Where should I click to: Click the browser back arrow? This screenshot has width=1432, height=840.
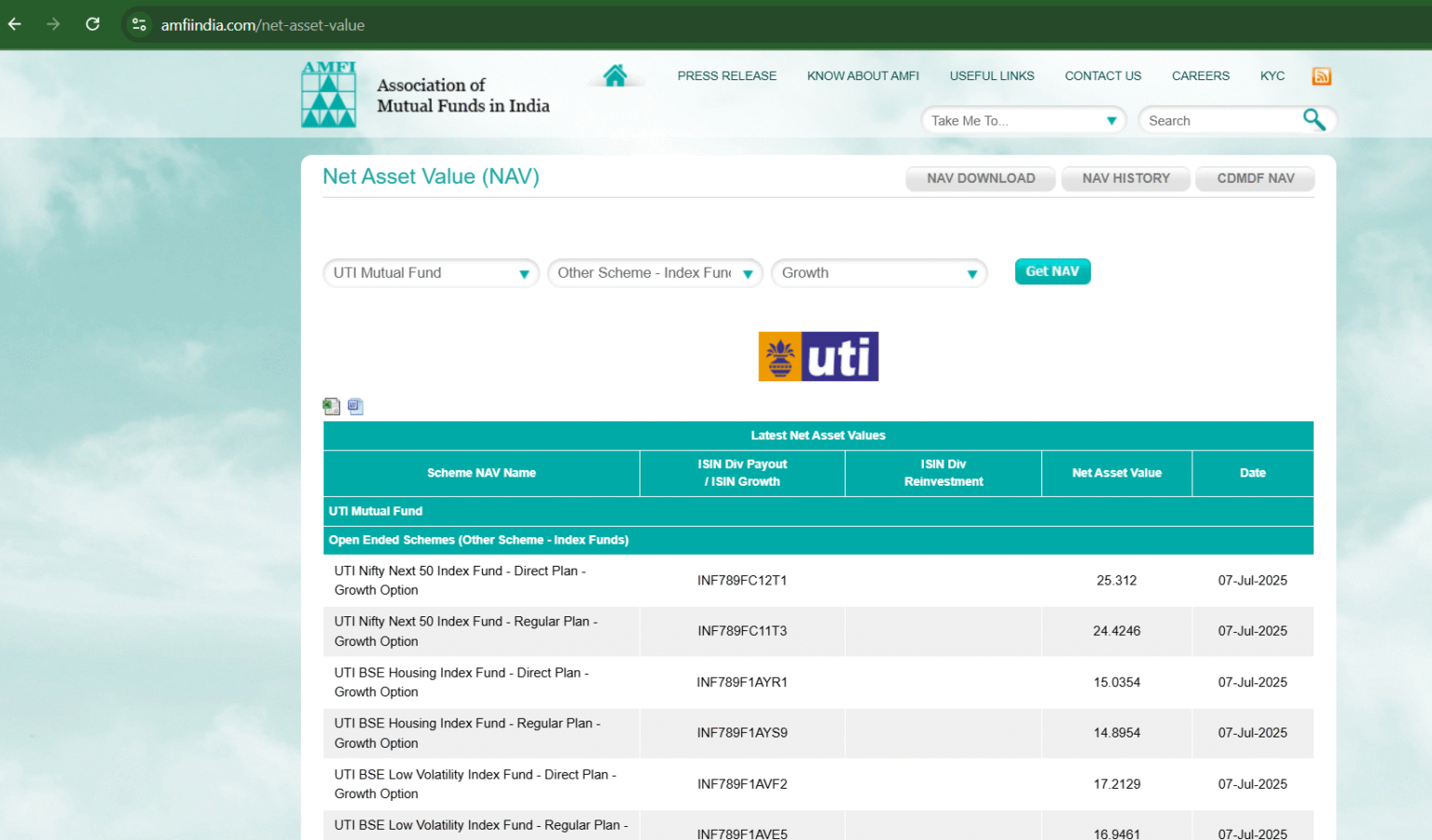[x=14, y=24]
